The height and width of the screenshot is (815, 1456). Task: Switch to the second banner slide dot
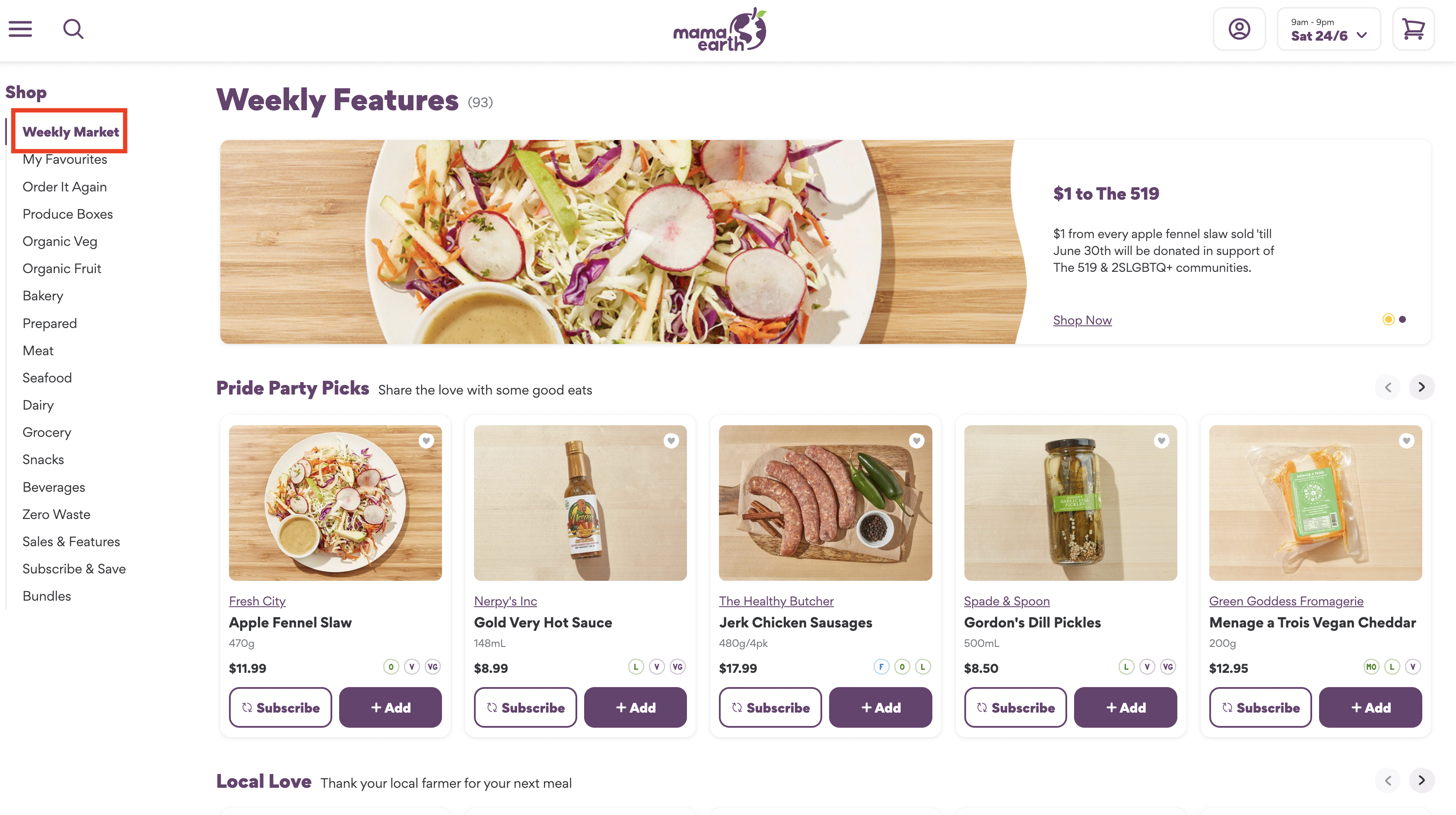(x=1402, y=319)
